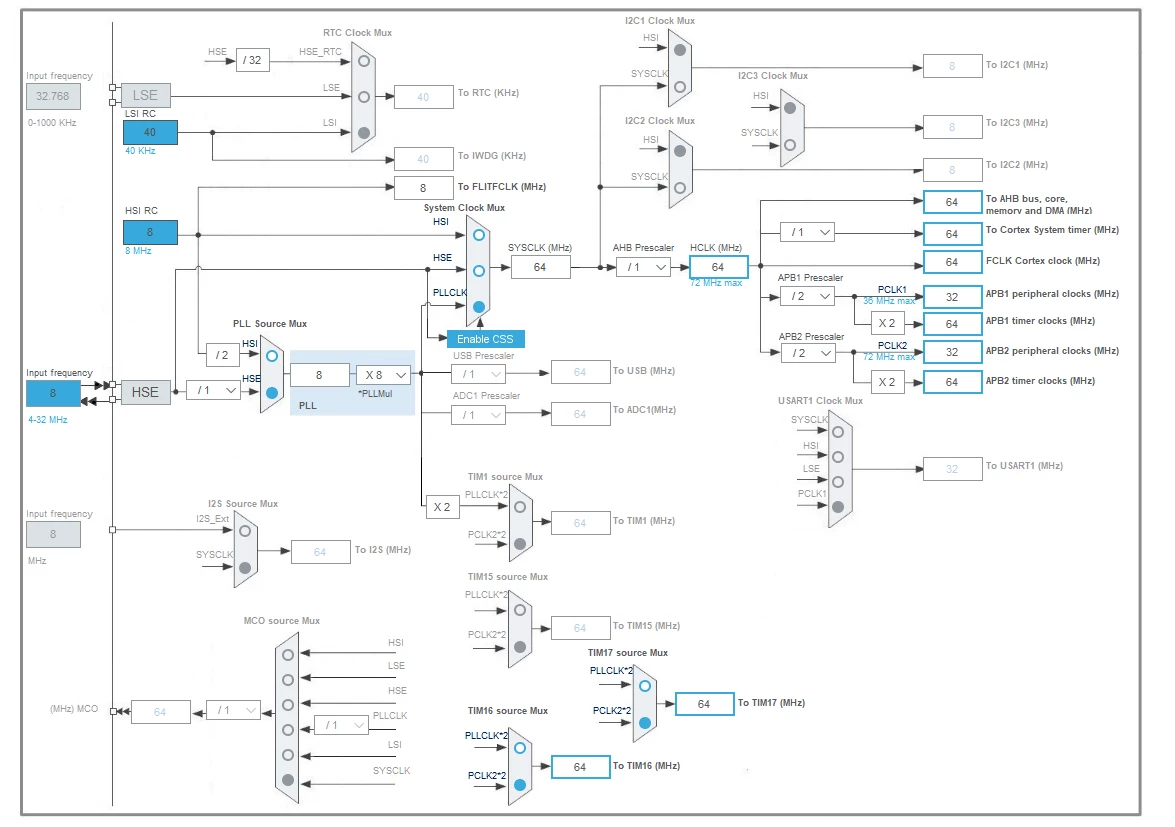Click the To TIM17 value box
Screen dimensions: 1175x827
click(x=704, y=704)
